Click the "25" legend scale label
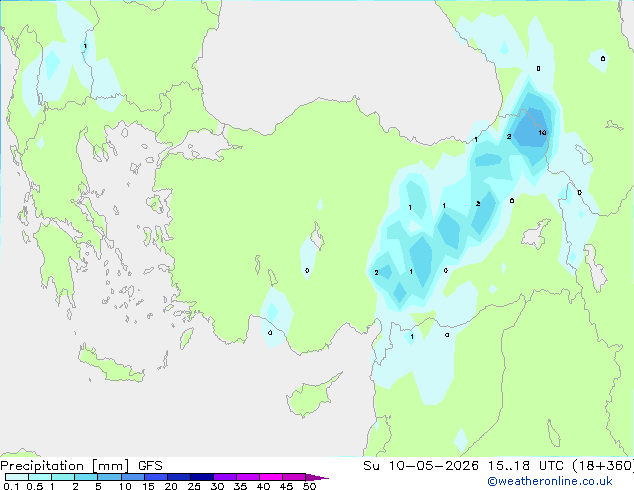The width and height of the screenshot is (634, 490). pos(194,486)
